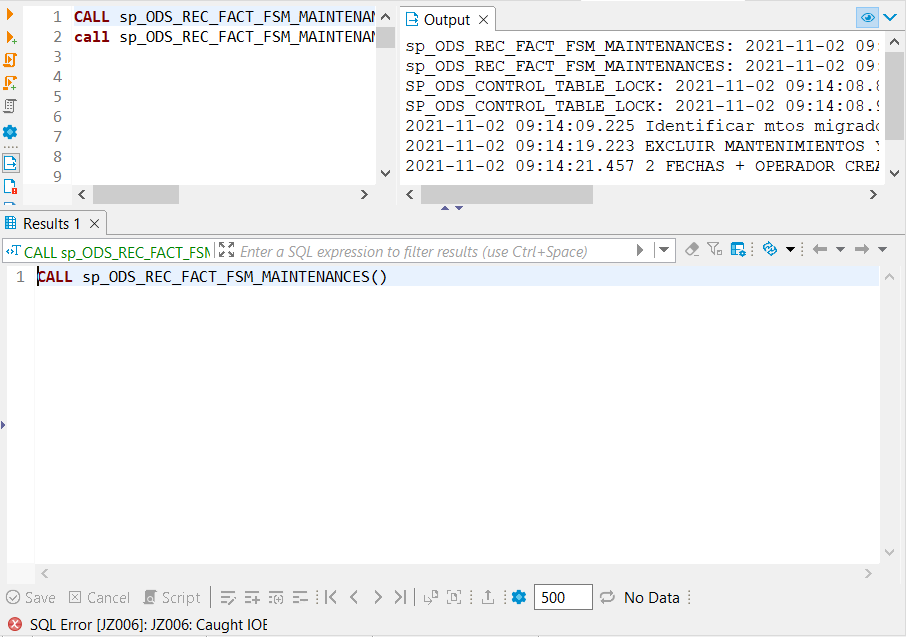The width and height of the screenshot is (906, 637).
Task: Switch to the Output tab
Action: [446, 18]
